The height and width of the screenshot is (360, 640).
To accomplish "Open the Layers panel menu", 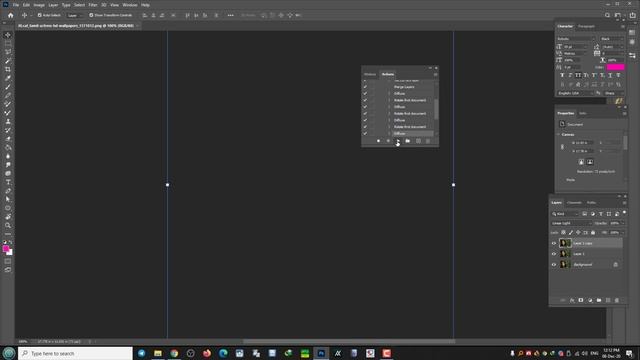I will pyautogui.click(x=624, y=202).
